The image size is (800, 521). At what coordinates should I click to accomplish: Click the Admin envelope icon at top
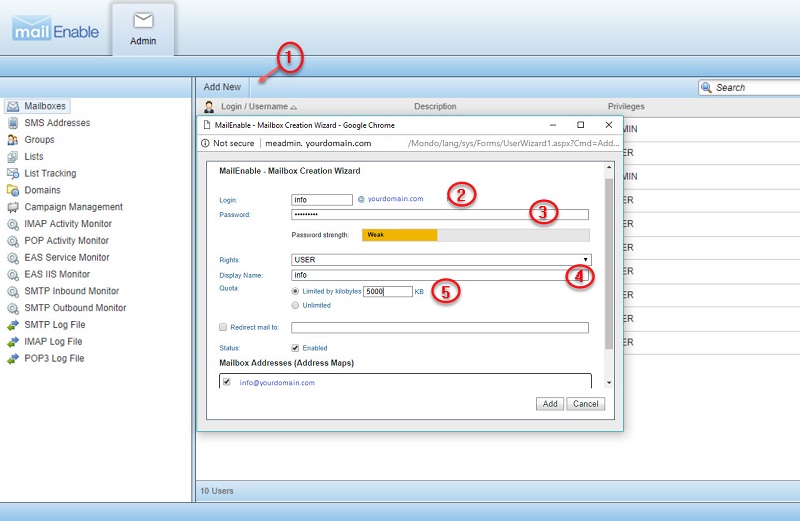click(143, 20)
